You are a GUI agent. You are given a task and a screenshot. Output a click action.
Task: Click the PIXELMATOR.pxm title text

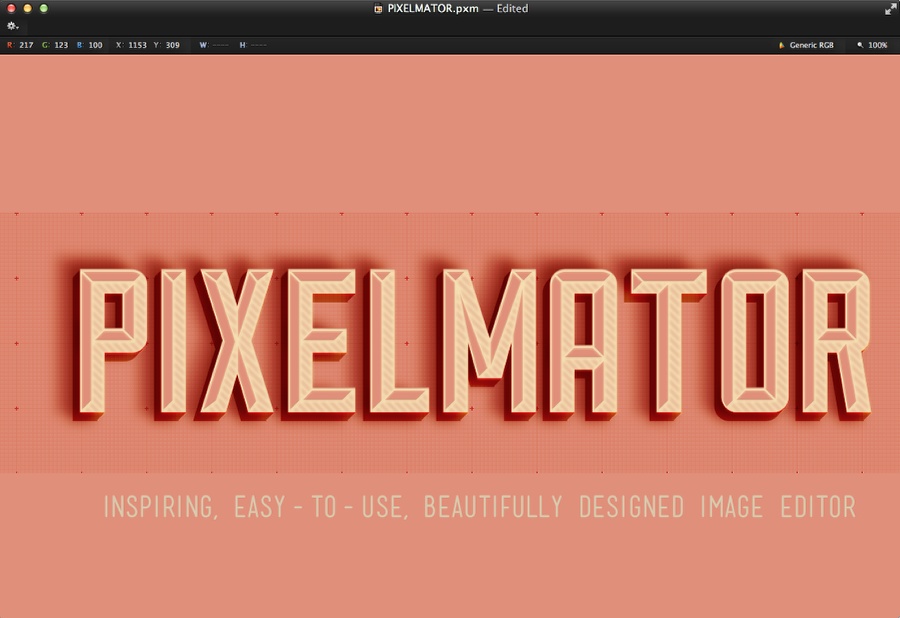433,9
